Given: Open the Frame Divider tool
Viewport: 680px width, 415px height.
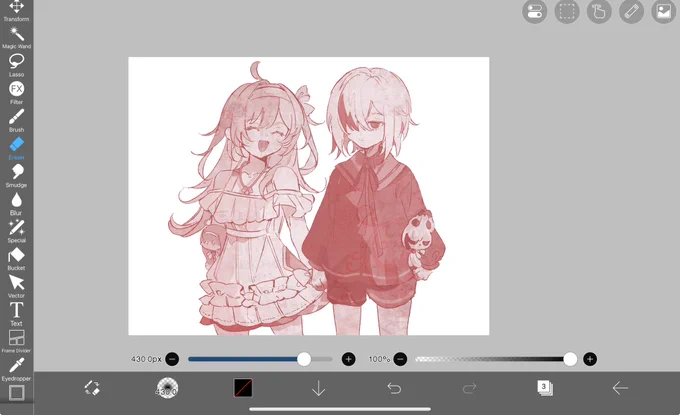Looking at the screenshot, I should tap(16, 342).
